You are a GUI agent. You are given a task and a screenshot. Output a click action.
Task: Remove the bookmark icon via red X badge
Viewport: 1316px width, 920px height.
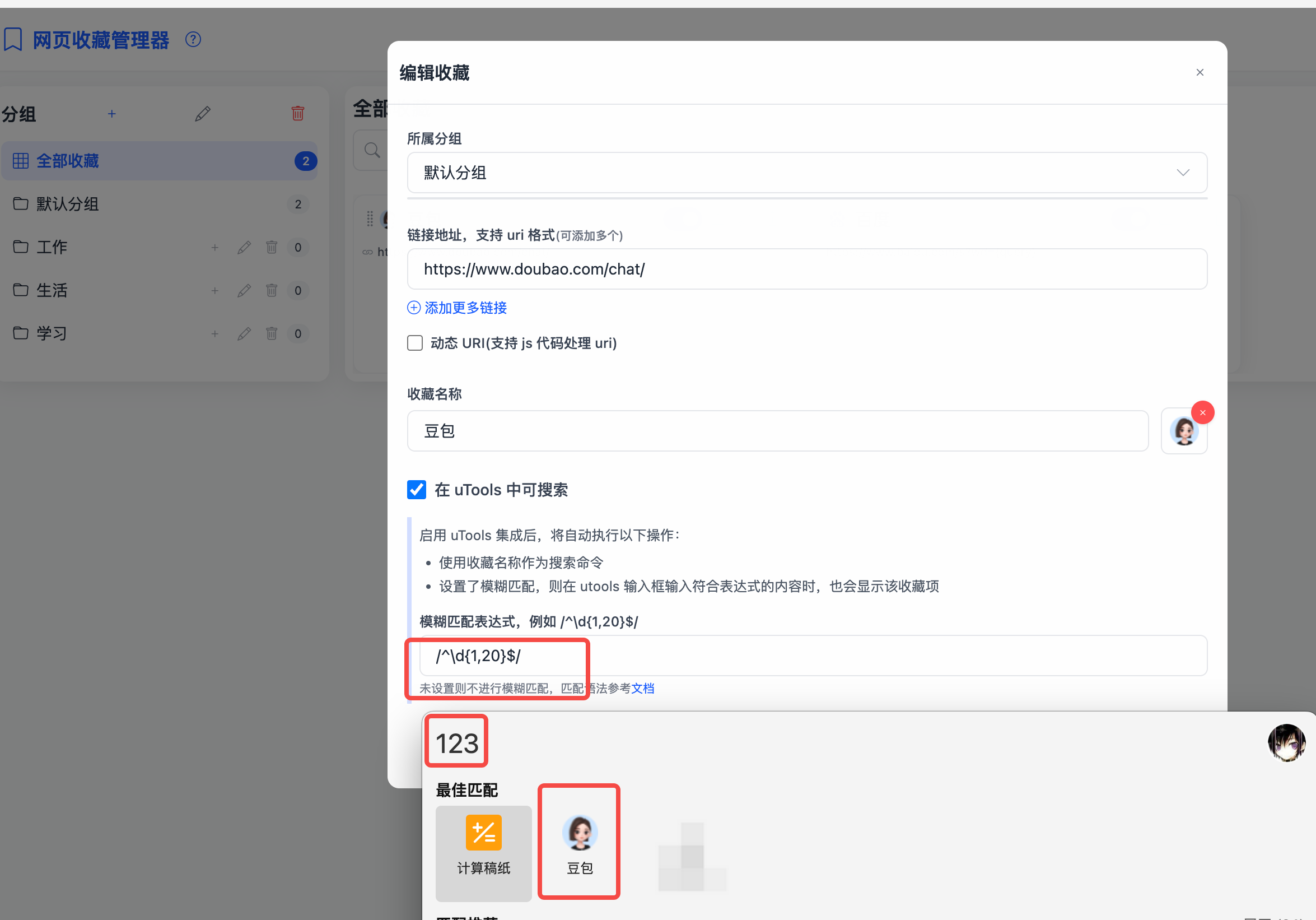click(x=1202, y=412)
